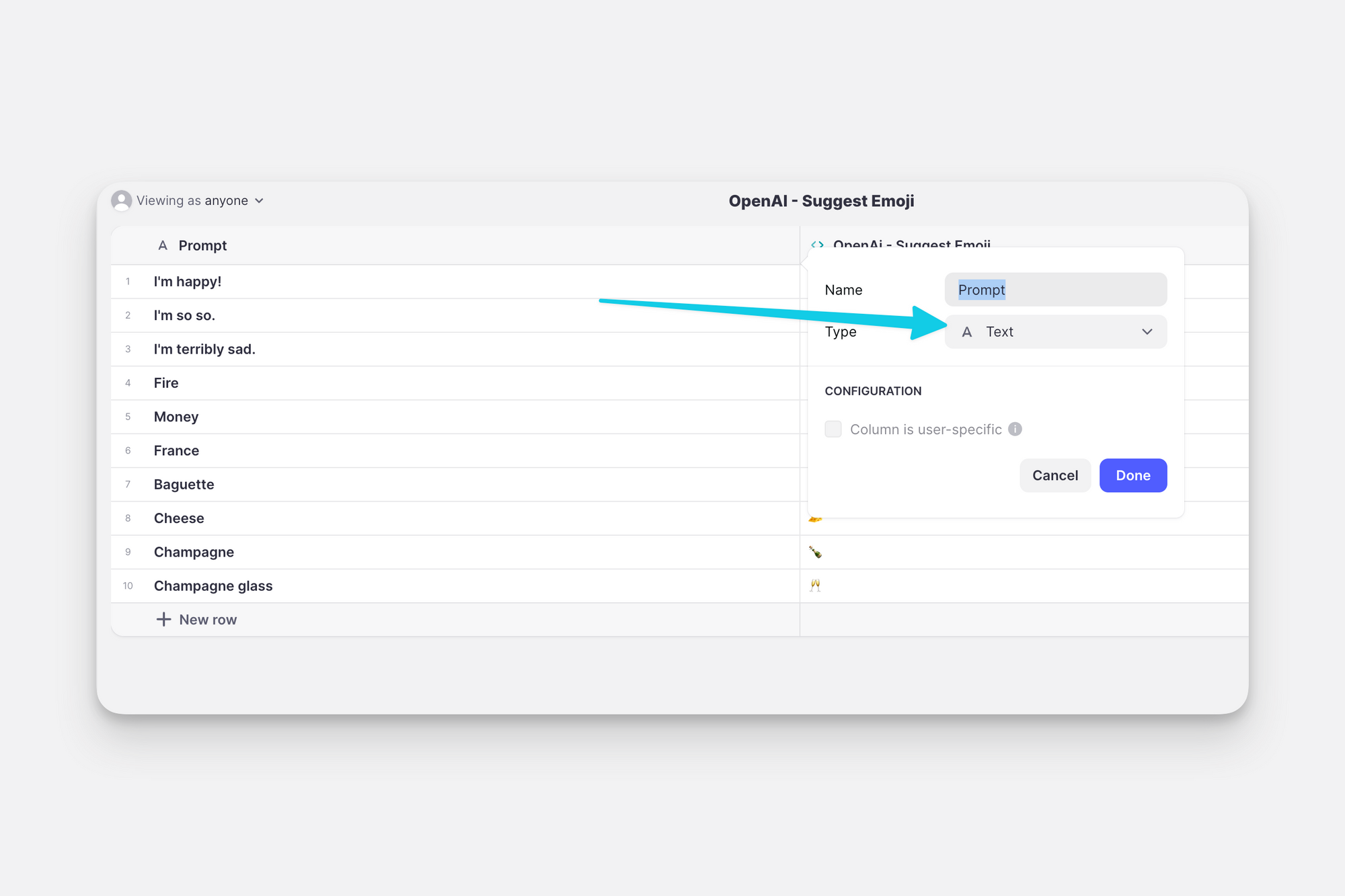Image resolution: width=1345 pixels, height=896 pixels.
Task: Click chevron arrow in Type selector
Action: [1147, 331]
